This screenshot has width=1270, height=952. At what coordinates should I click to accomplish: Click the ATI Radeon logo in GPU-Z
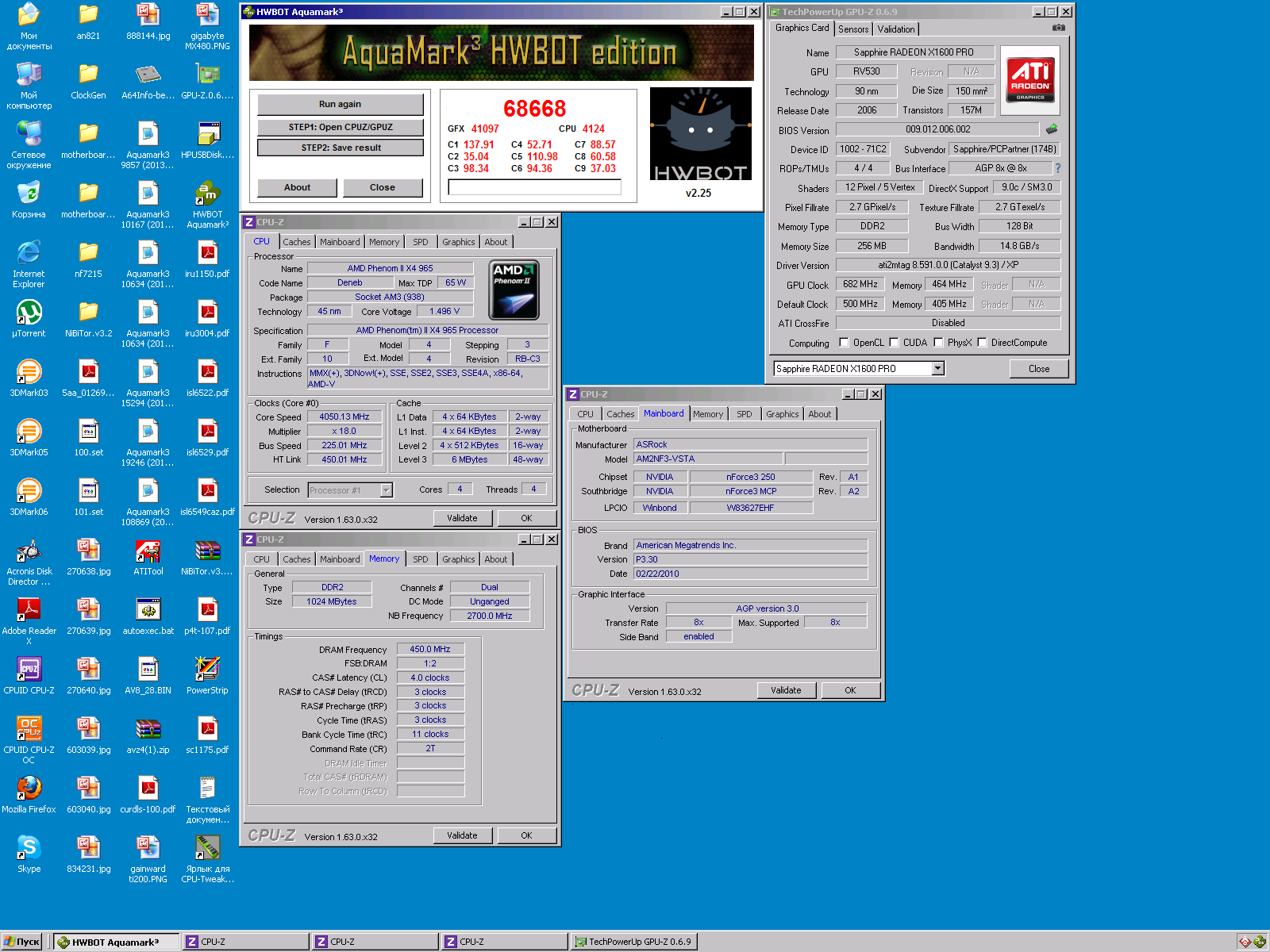pyautogui.click(x=1030, y=79)
